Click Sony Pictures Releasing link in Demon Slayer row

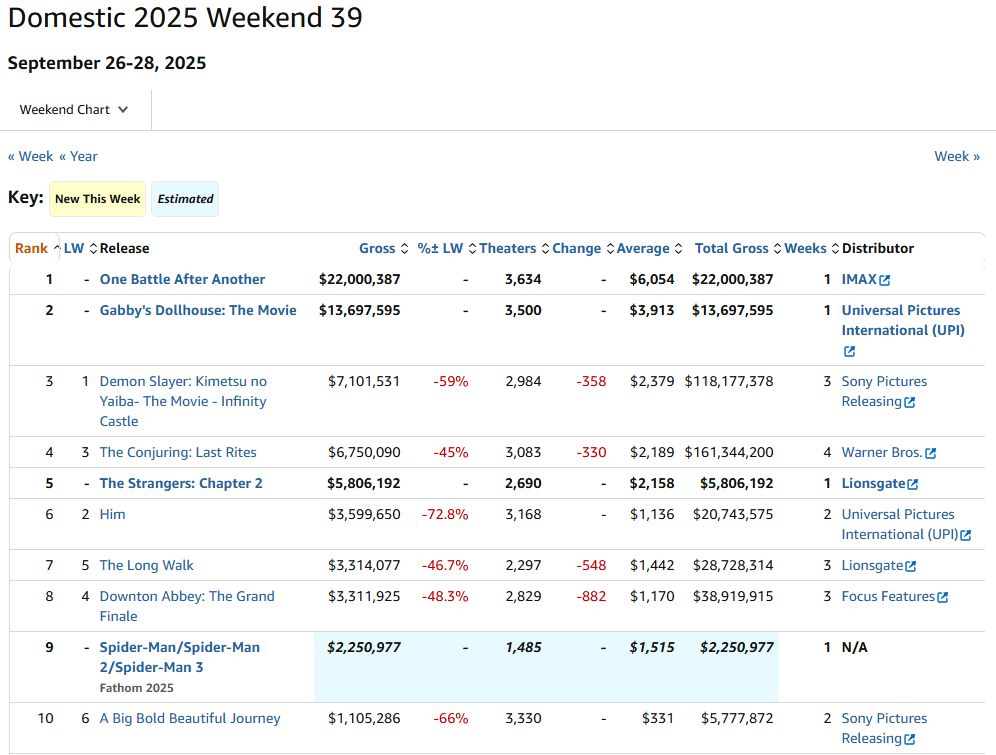pos(884,392)
